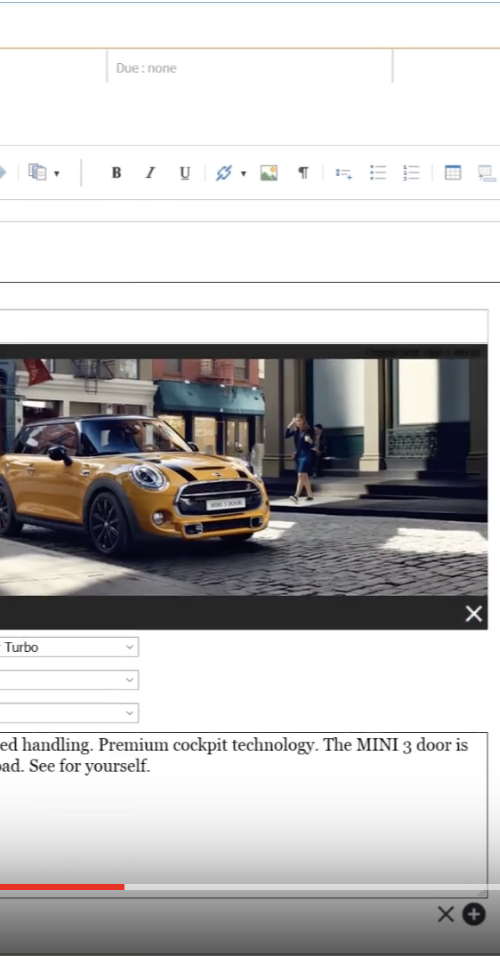Open the second dropdown below Turbo

tap(68, 679)
